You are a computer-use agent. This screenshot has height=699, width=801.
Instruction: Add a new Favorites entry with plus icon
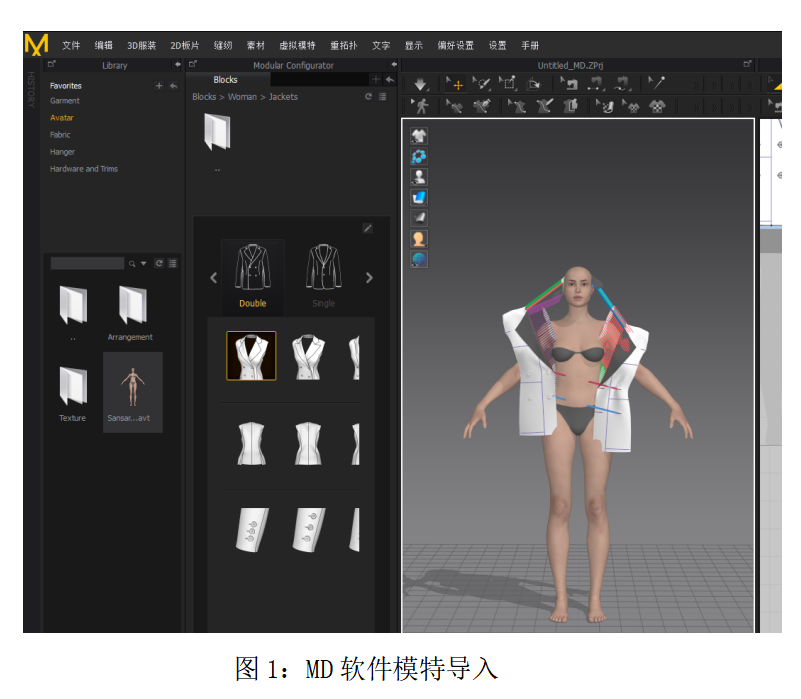coord(158,86)
